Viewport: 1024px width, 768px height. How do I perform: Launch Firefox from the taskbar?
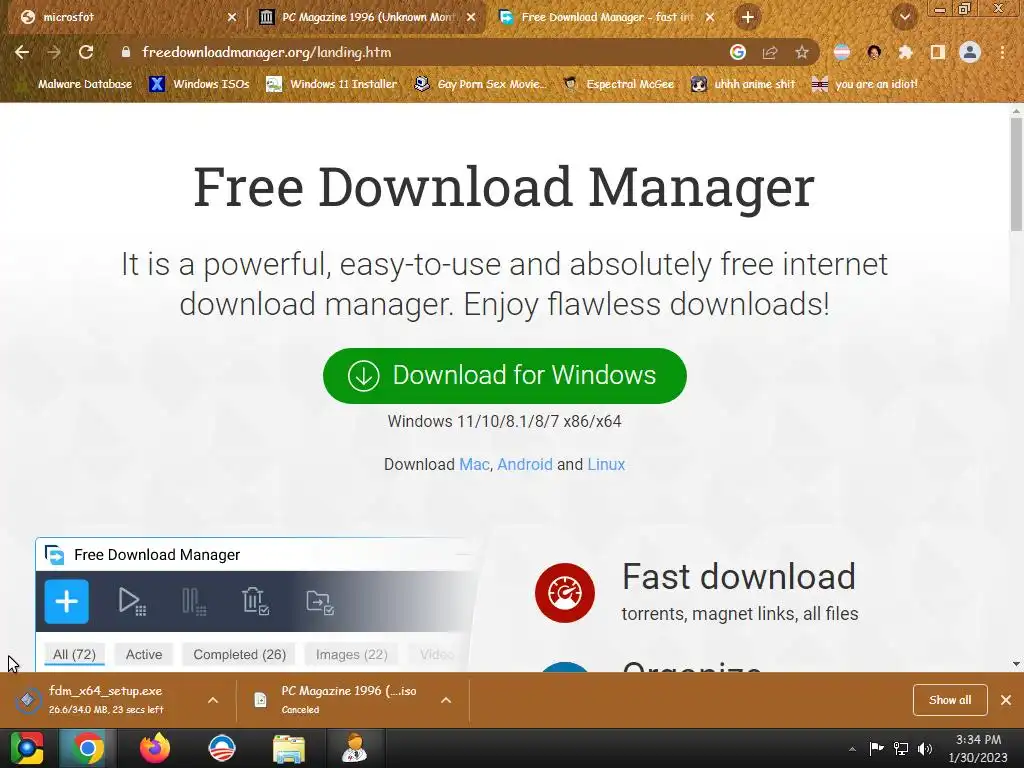tap(155, 748)
